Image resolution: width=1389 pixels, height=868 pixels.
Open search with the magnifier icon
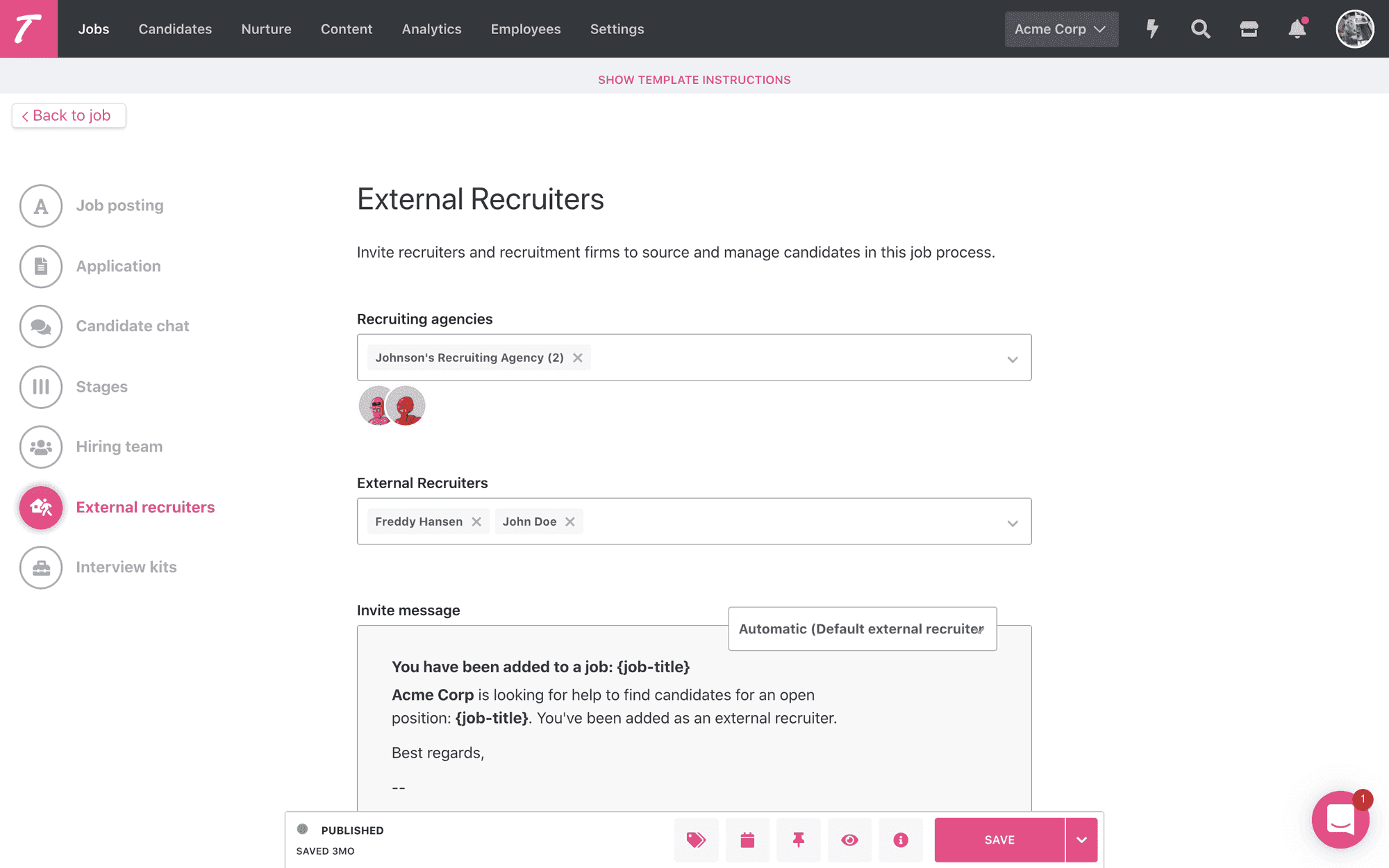(1200, 28)
